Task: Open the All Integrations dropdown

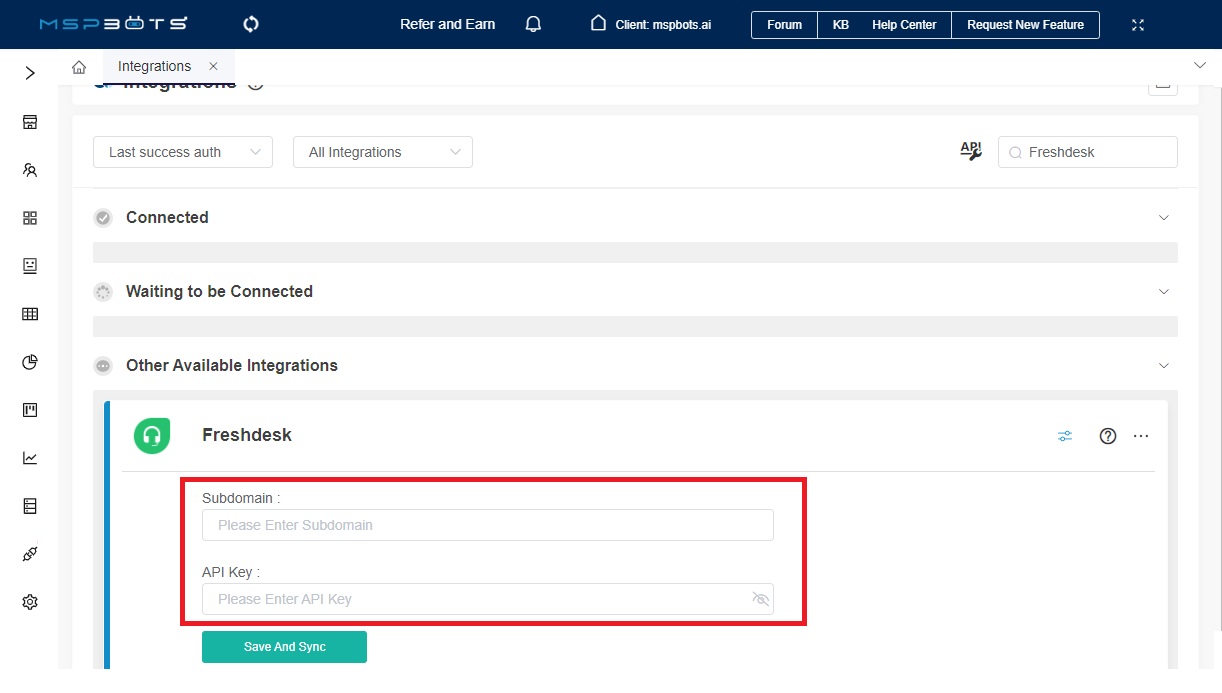Action: pyautogui.click(x=382, y=151)
